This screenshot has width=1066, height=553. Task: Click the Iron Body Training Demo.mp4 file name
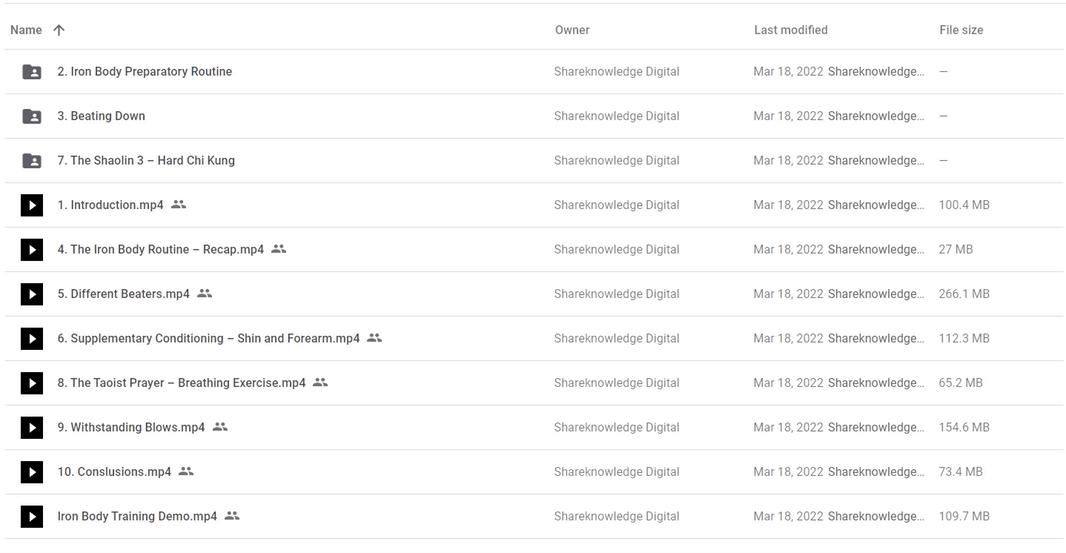coord(137,516)
